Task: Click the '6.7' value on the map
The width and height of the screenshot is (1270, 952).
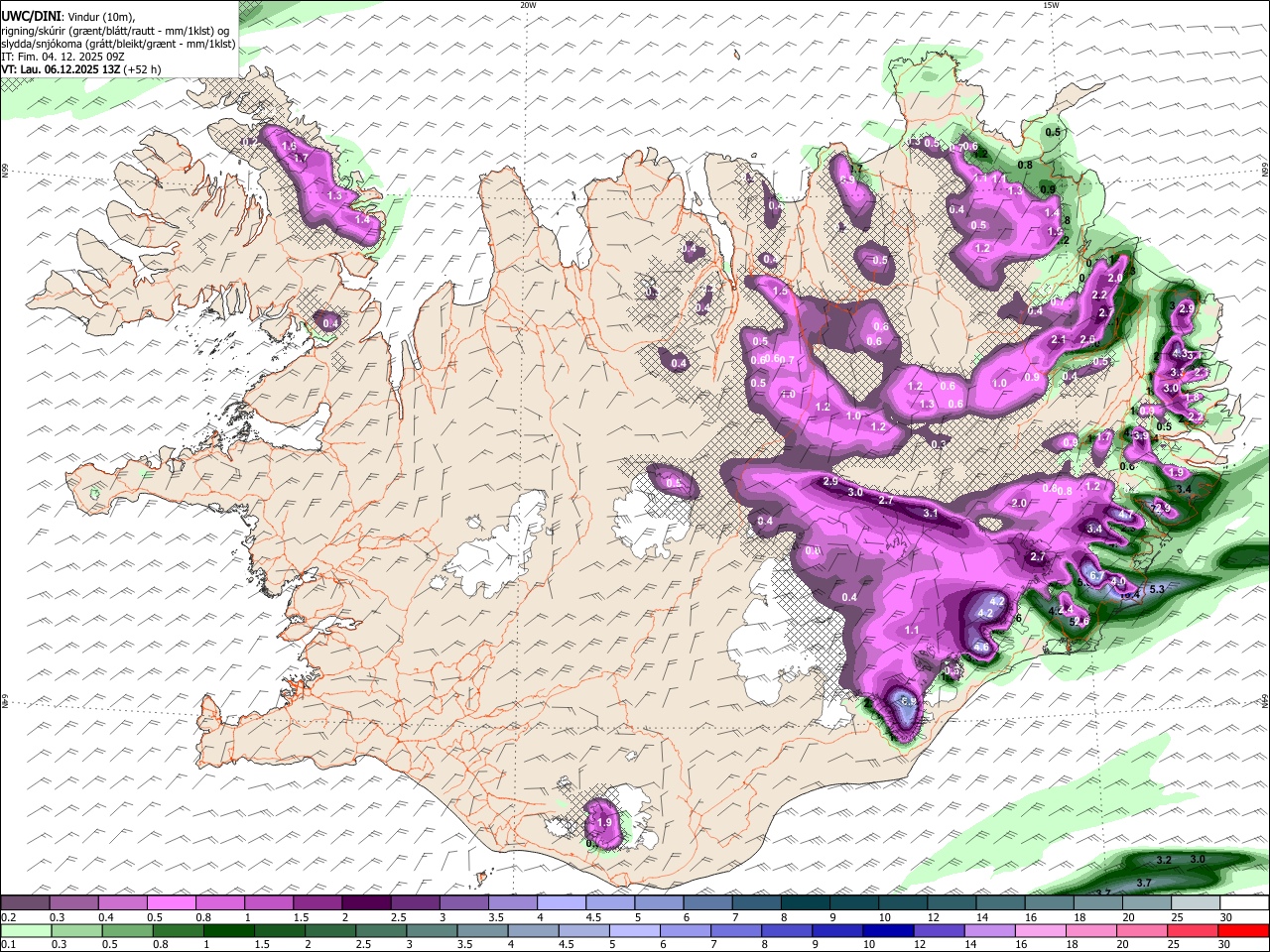Action: 1097,575
